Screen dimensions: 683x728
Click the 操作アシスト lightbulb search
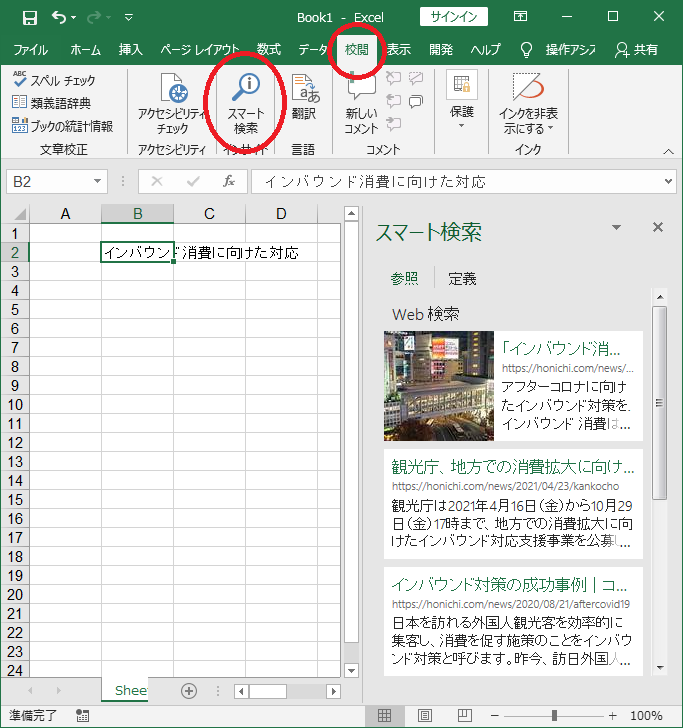[558, 49]
